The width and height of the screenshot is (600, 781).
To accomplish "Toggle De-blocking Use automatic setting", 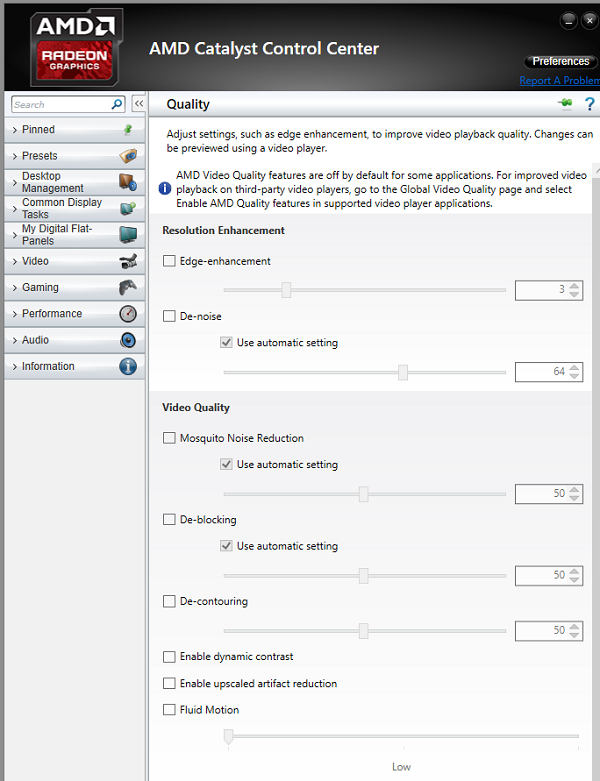I will (227, 546).
